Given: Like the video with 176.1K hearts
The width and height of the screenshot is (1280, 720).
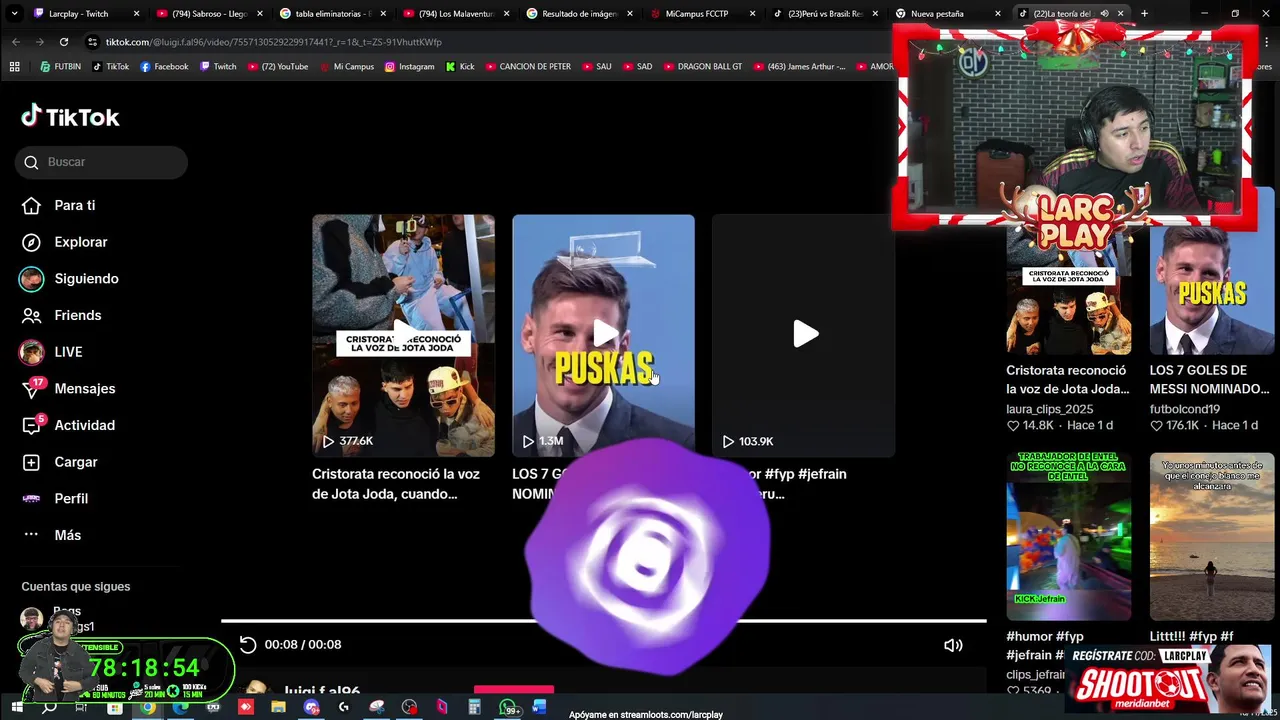Looking at the screenshot, I should [x=1156, y=426].
